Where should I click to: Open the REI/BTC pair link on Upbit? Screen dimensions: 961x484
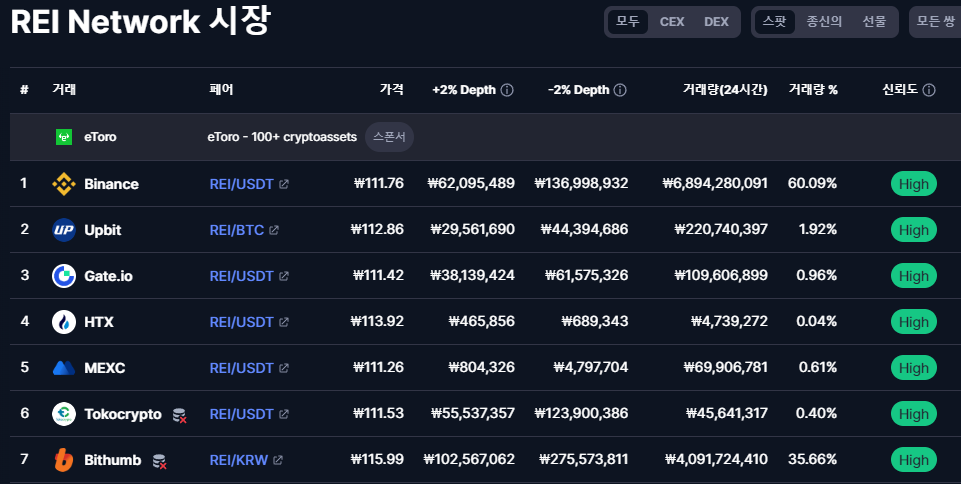[x=237, y=230]
